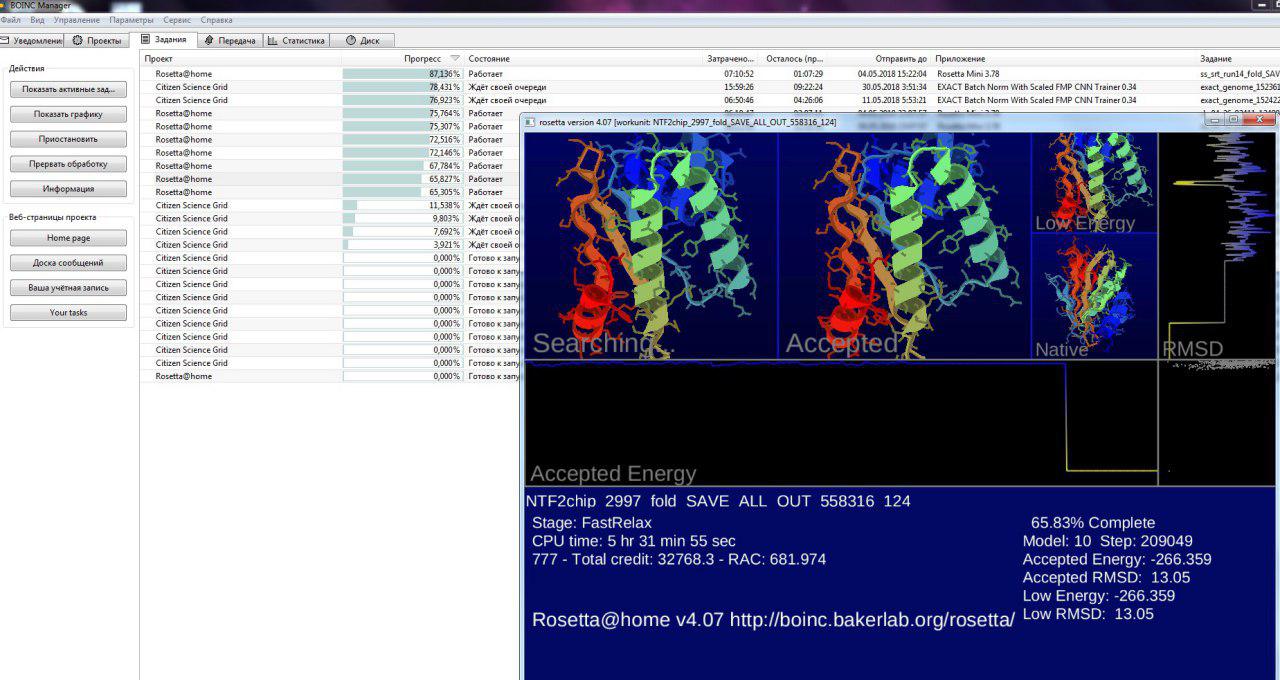Click remaining time 04:26:06
Viewport: 1280px width, 680px height.
point(808,100)
